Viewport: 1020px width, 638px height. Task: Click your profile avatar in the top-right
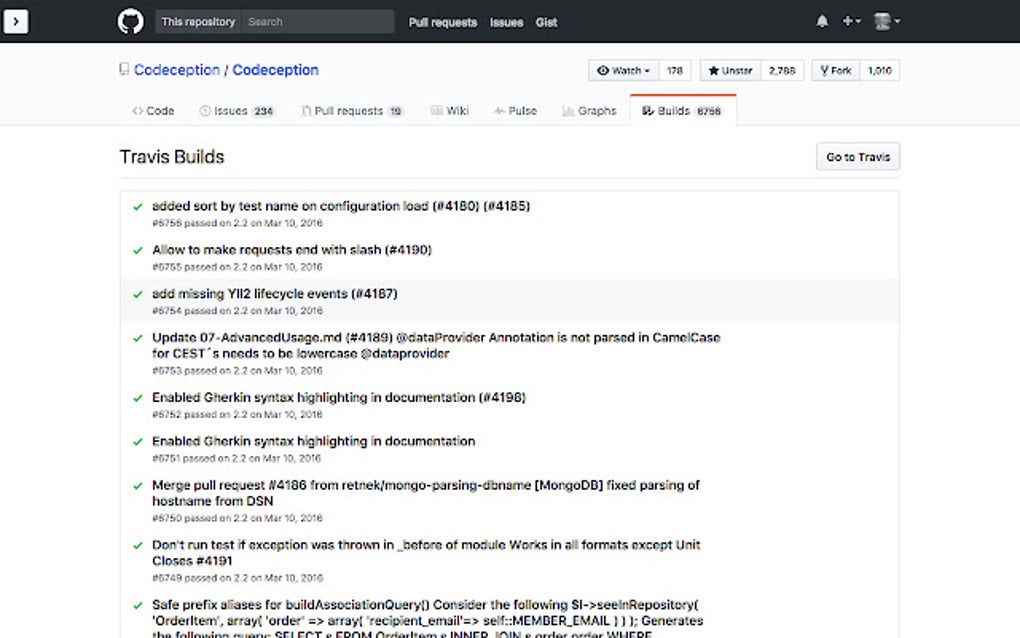pos(881,21)
